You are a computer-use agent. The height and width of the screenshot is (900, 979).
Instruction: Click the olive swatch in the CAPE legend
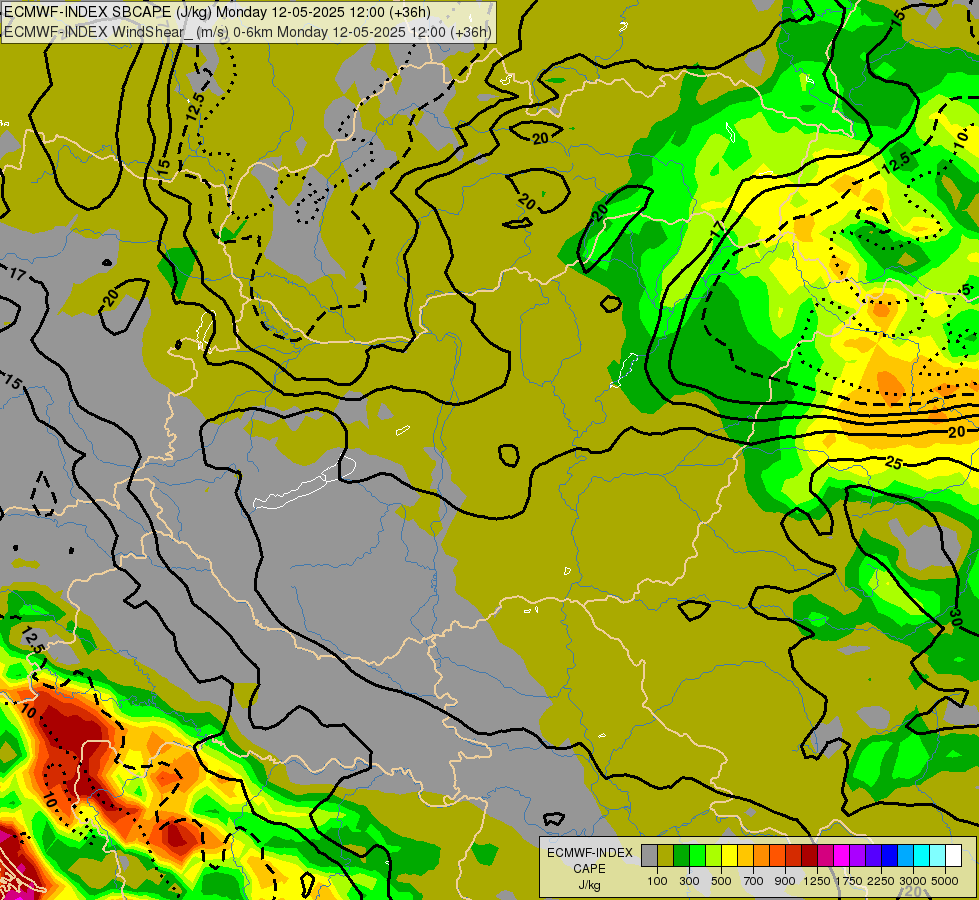coord(666,855)
